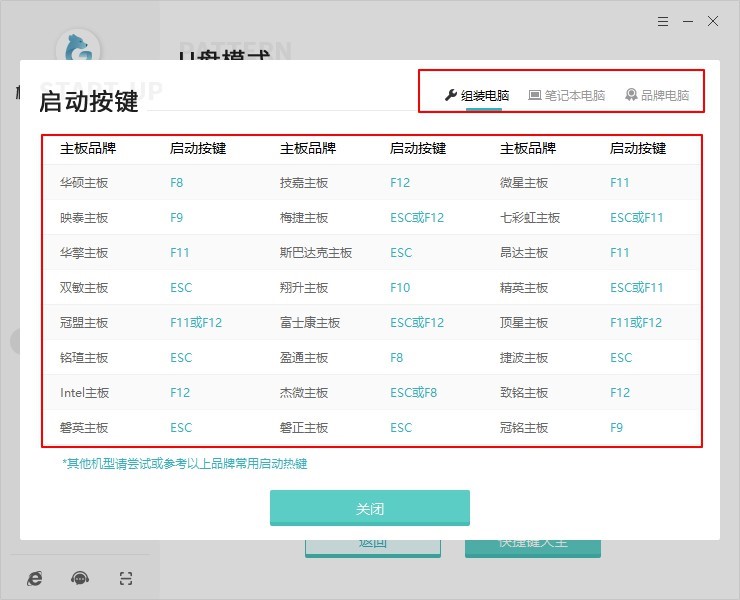Select the 微星主板 brand cell
Image resolution: width=740 pixels, height=600 pixels.
coord(524,183)
